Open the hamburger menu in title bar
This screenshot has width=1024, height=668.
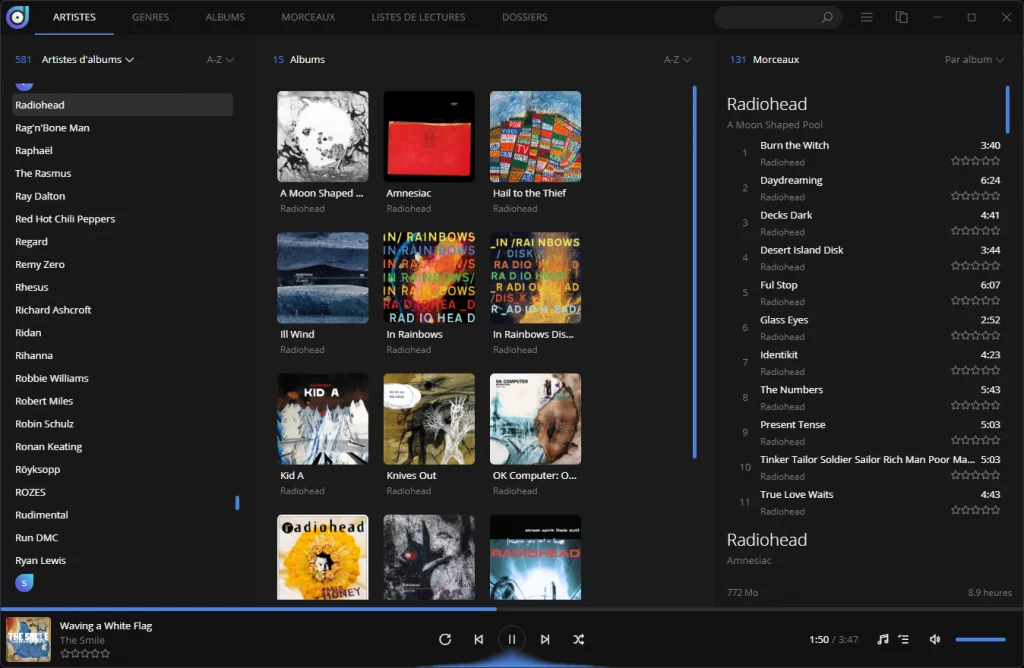coord(867,17)
